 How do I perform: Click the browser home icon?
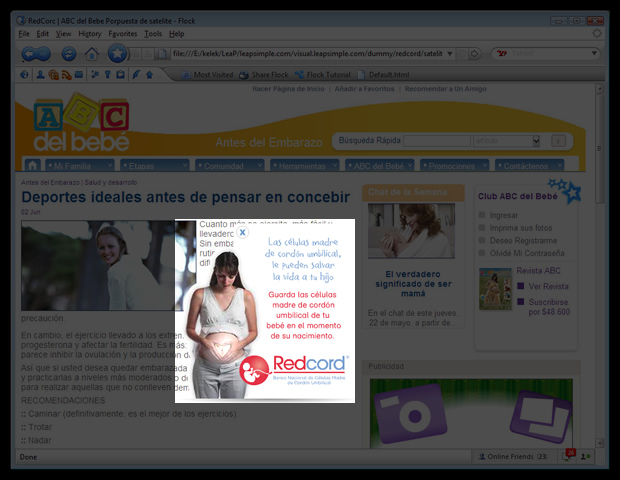[x=92, y=53]
